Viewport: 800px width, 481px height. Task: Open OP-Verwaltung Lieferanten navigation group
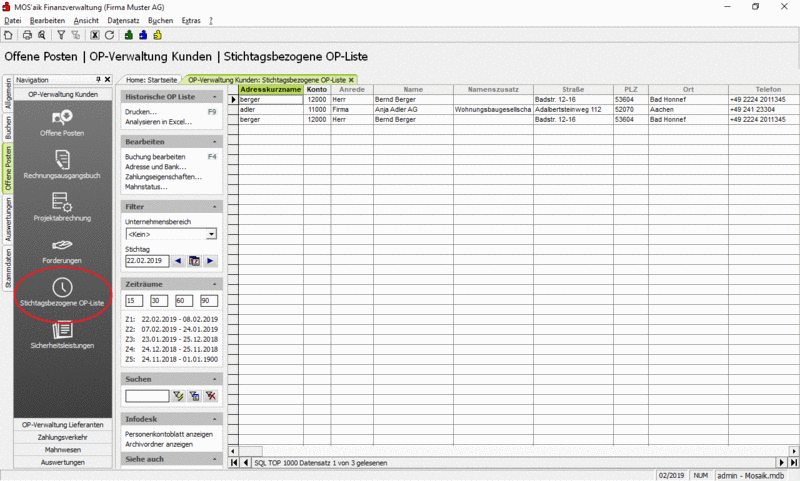click(63, 425)
